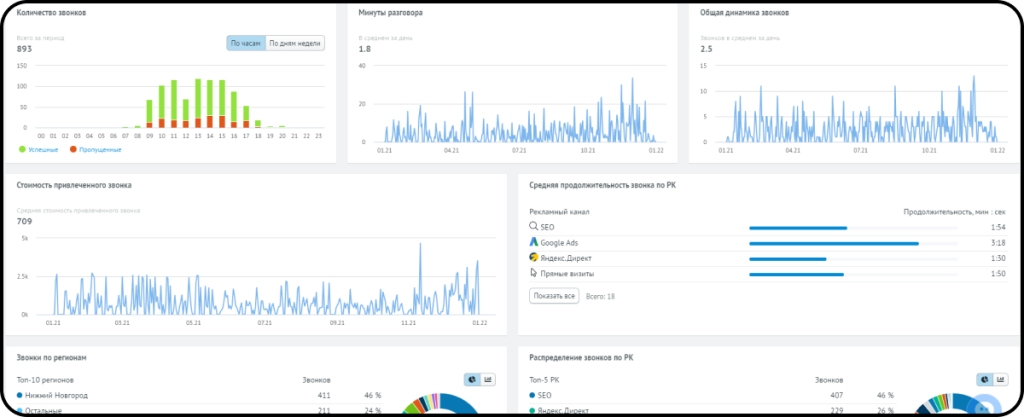Click the Звонков header in Звонки по регионам
The width and height of the screenshot is (1024, 417).
[316, 380]
